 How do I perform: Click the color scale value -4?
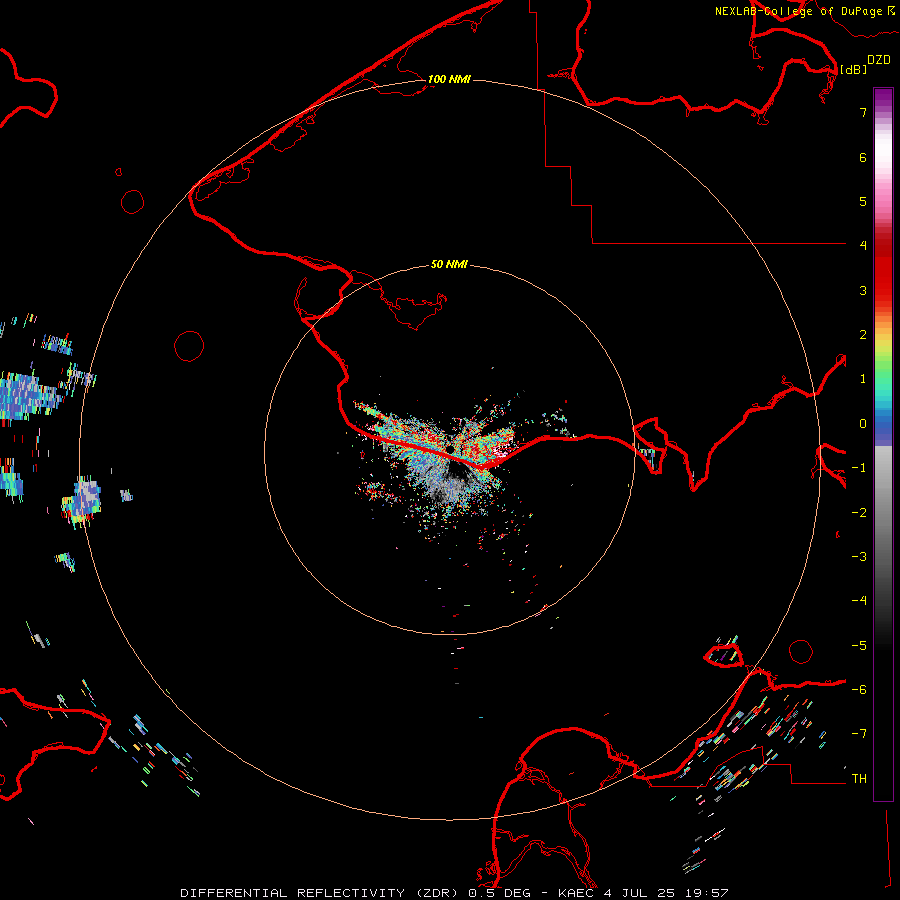point(859,601)
